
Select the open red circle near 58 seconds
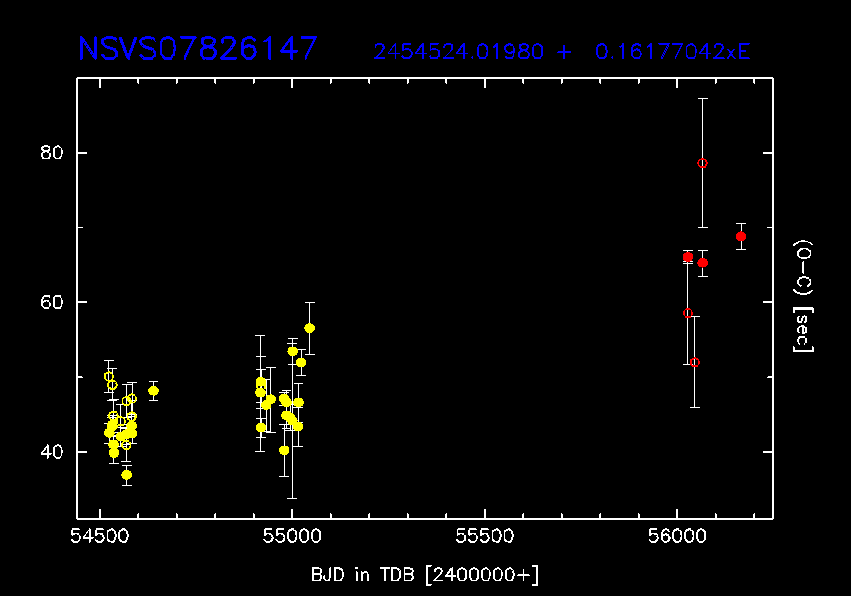pyautogui.click(x=687, y=313)
